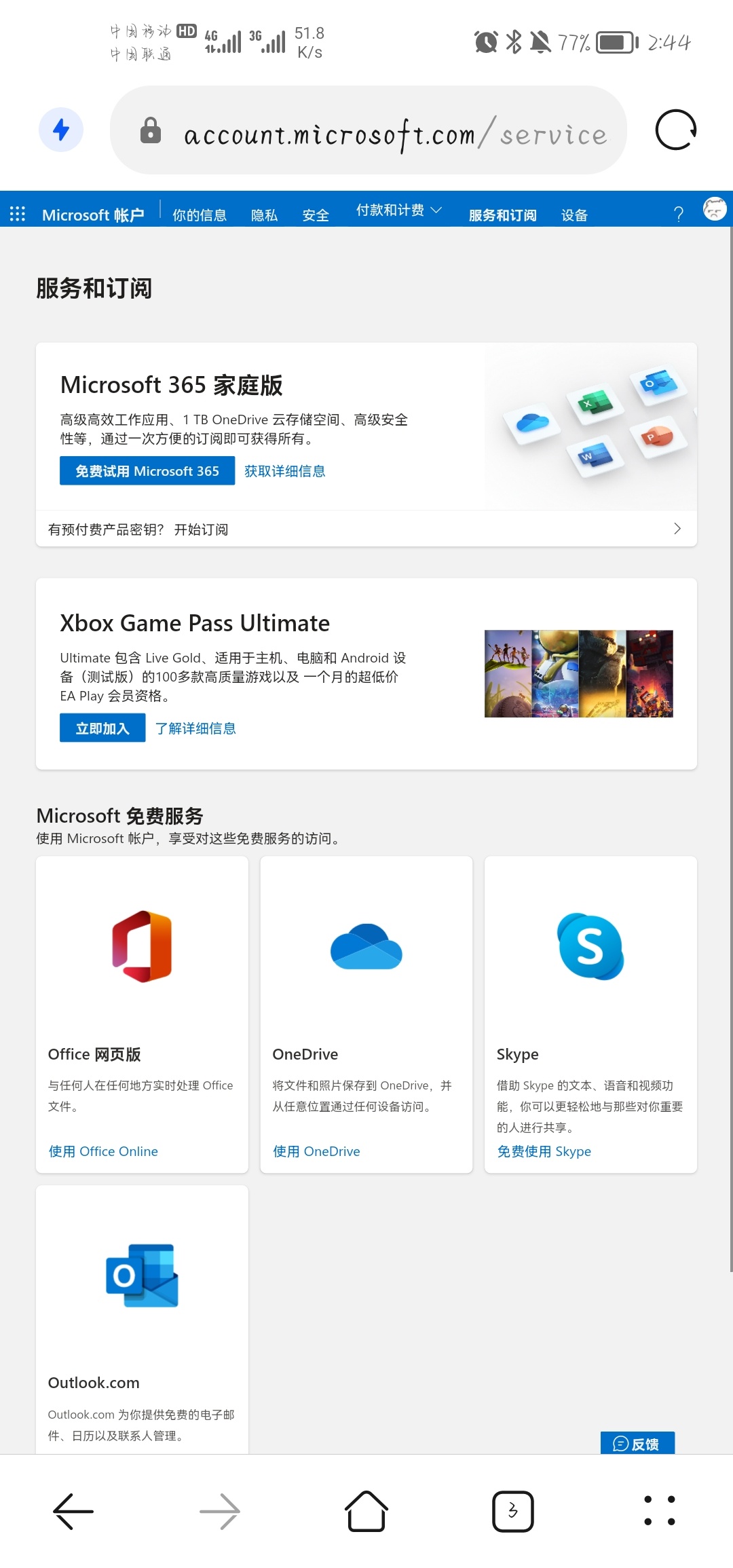Expand 有预付费产品密钥 row chevron
Image resolution: width=733 pixels, height=1568 pixels.
[x=677, y=529]
